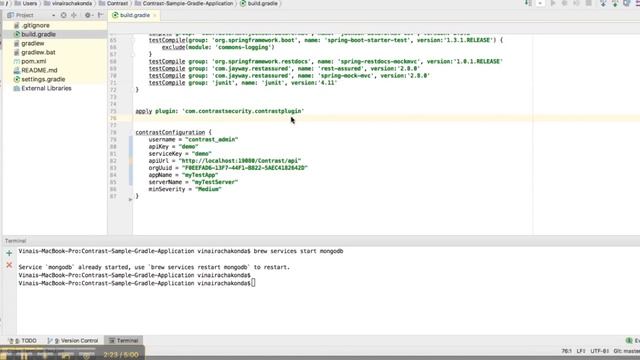Viewport: 640px width, 360px height.
Task: Open a new terminal session with plus icon
Action: 9,253
